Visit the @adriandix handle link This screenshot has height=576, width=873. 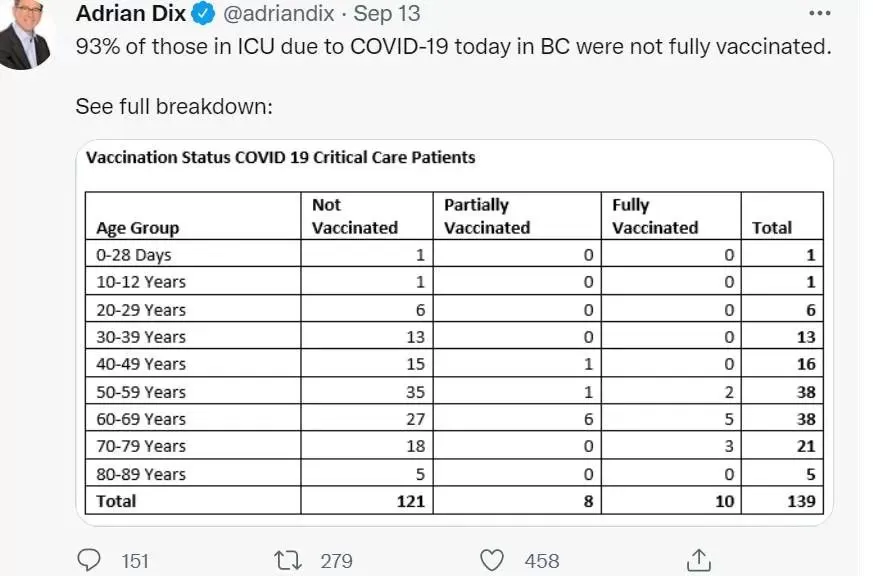[278, 14]
